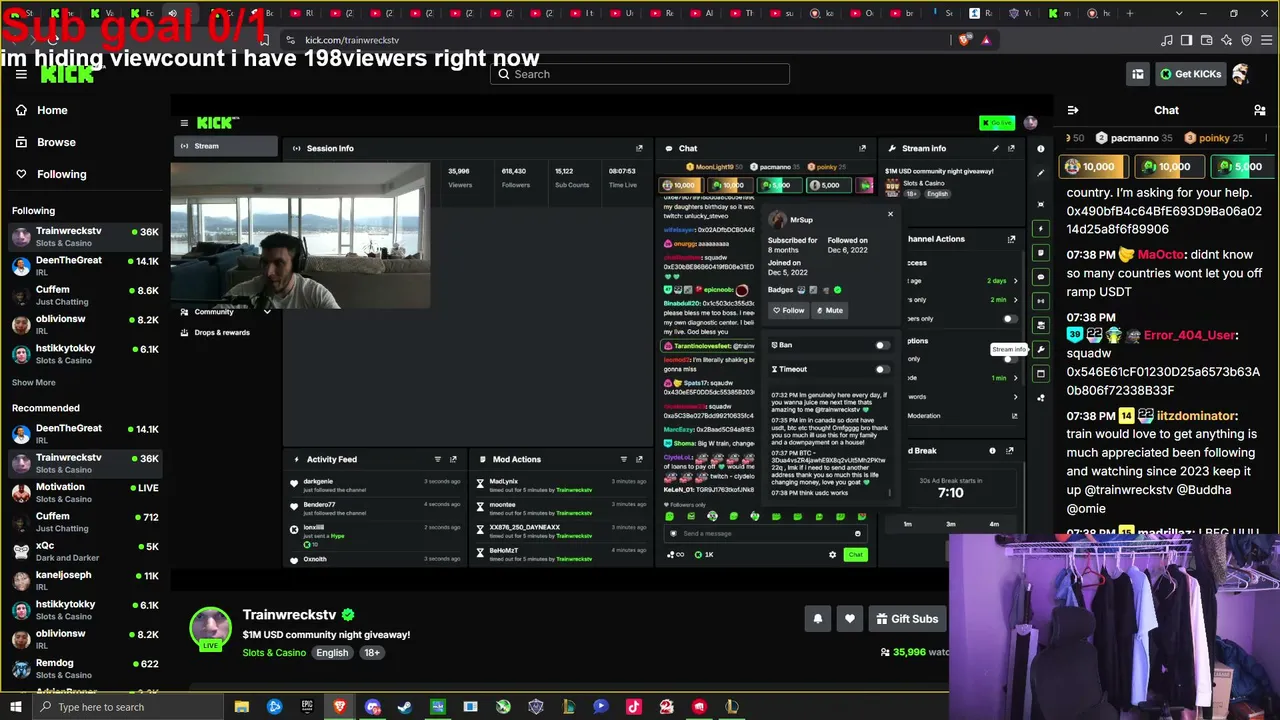Open dashboard chat settings gear
Image resolution: width=1280 pixels, height=720 pixels.
pyautogui.click(x=832, y=555)
